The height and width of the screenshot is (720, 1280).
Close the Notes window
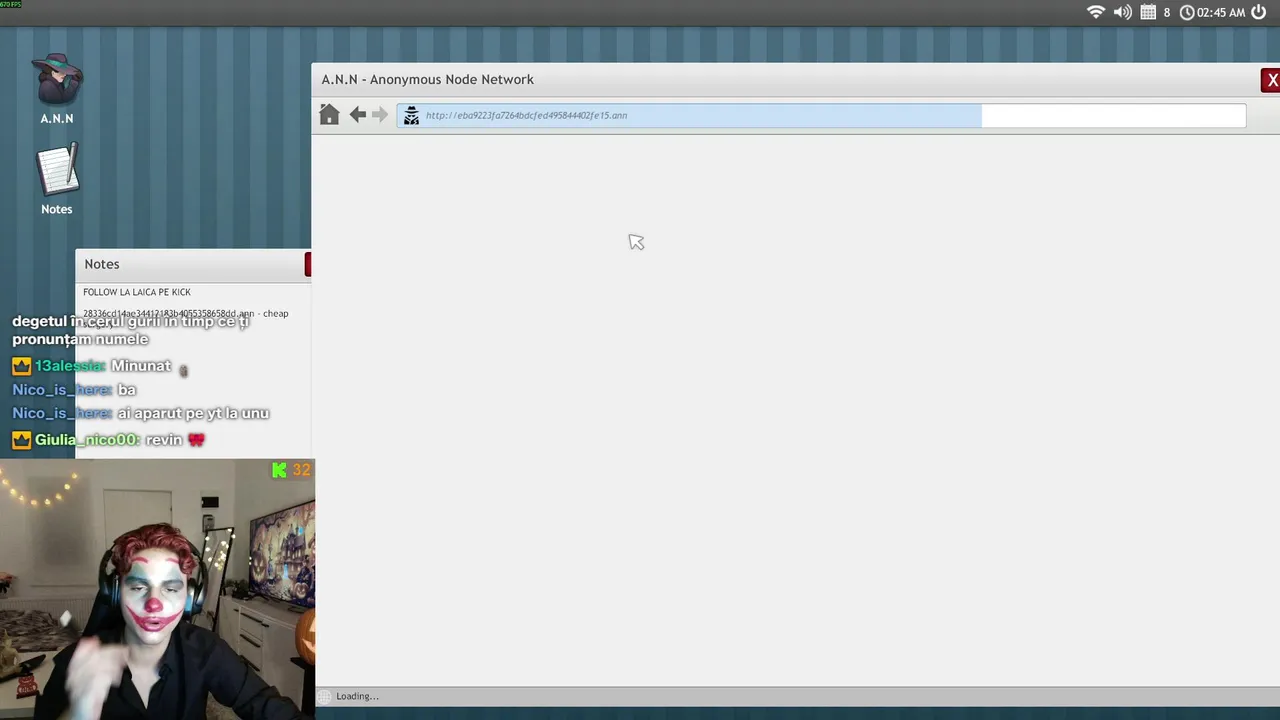(308, 264)
